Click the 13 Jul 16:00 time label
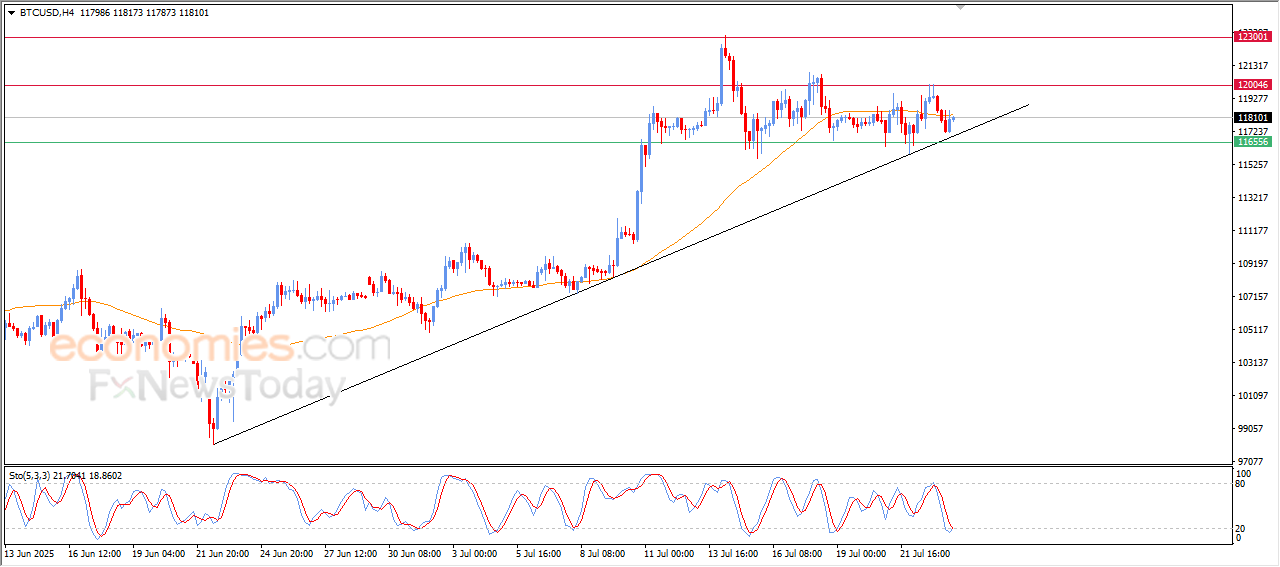The height and width of the screenshot is (567, 1280). [734, 552]
